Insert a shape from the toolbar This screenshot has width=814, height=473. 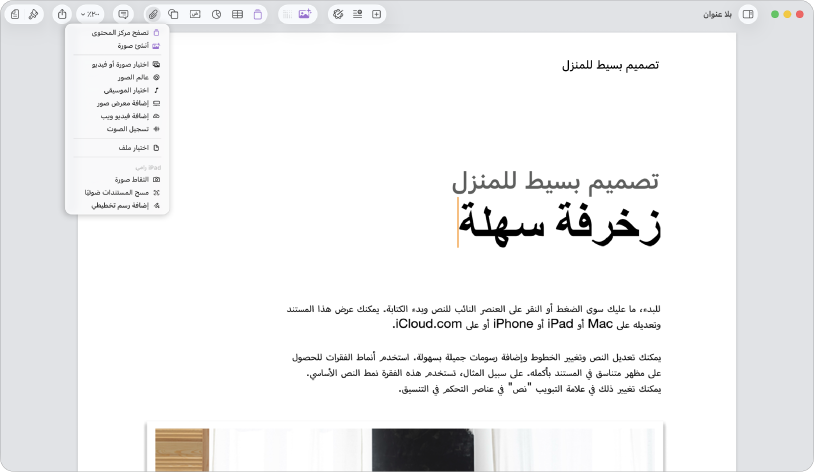[173, 15]
